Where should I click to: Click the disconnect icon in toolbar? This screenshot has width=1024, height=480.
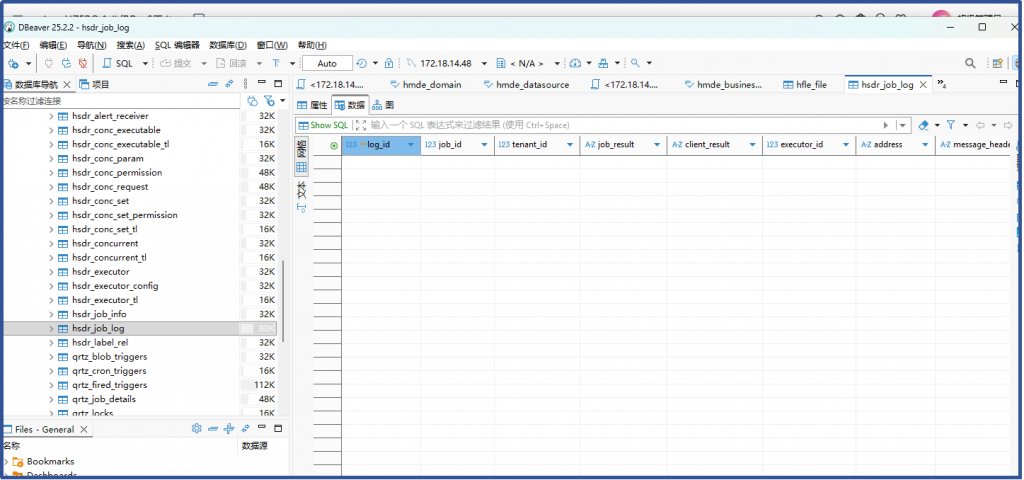pyautogui.click(x=81, y=63)
